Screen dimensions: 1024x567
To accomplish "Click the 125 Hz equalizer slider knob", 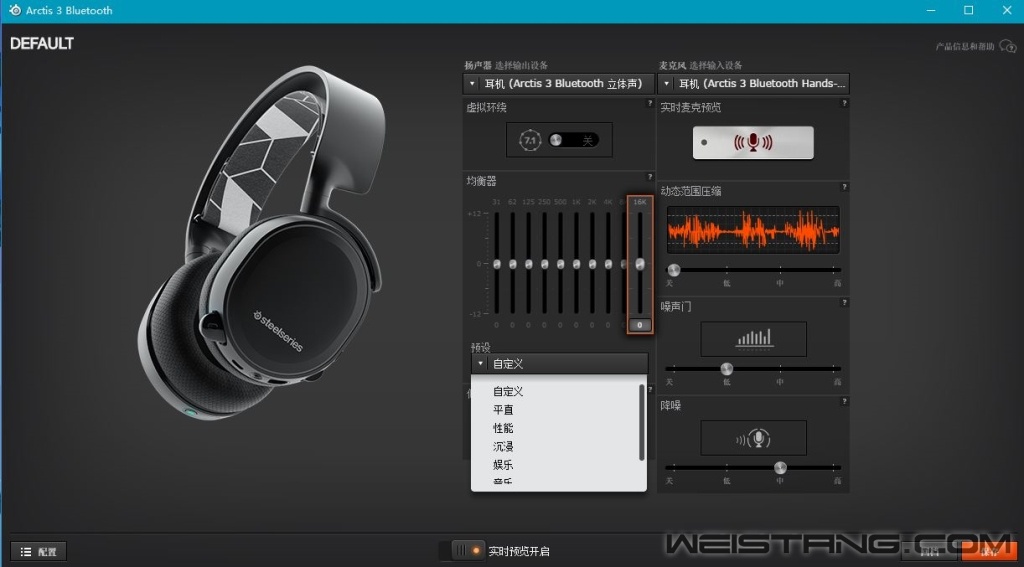I will (528, 264).
